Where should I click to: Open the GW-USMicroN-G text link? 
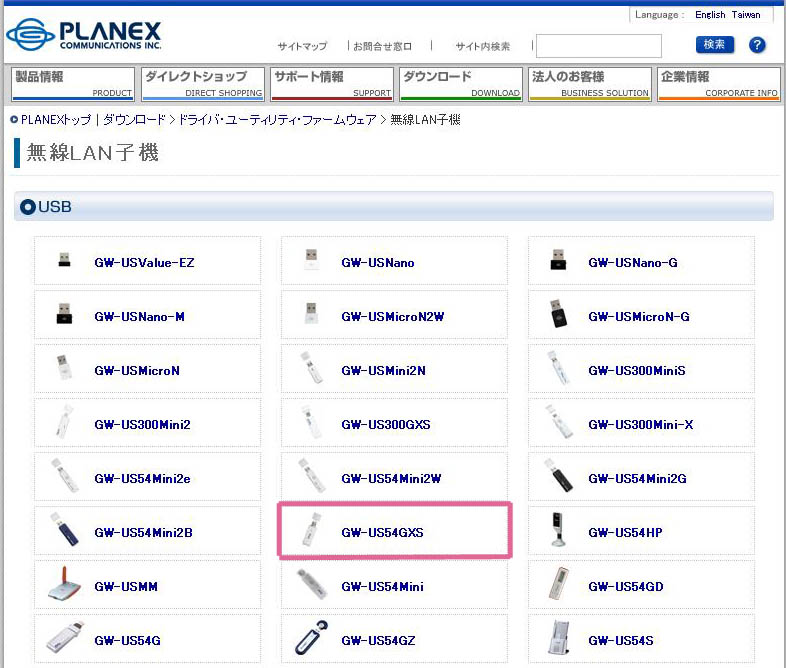pos(639,317)
